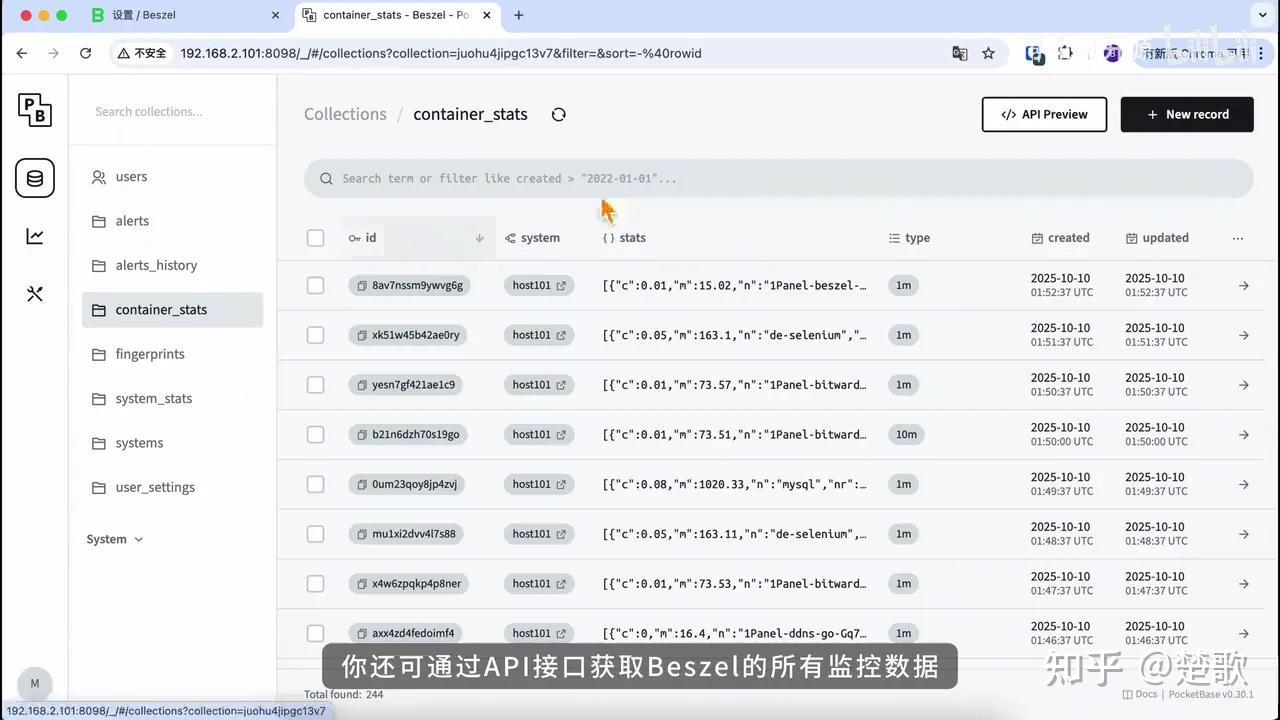
Task: Refresh the container_stats collection
Action: pos(559,114)
